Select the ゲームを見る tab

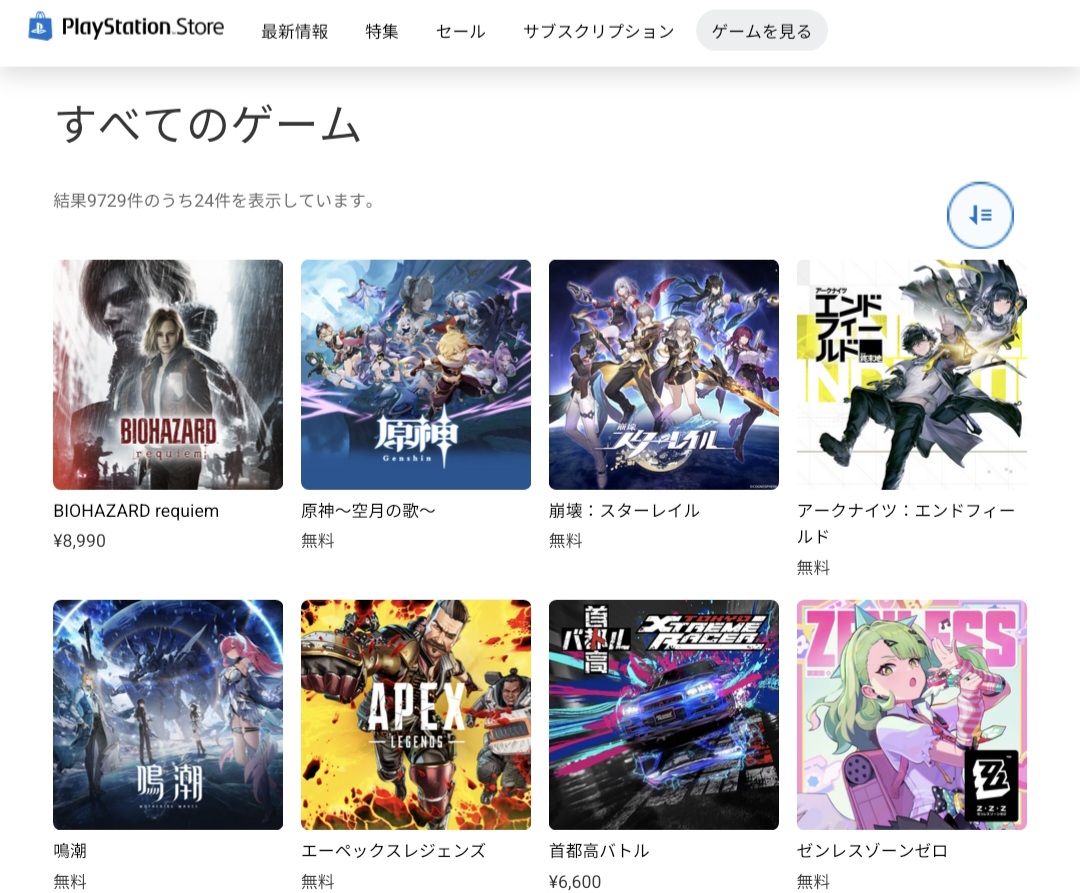(x=762, y=31)
